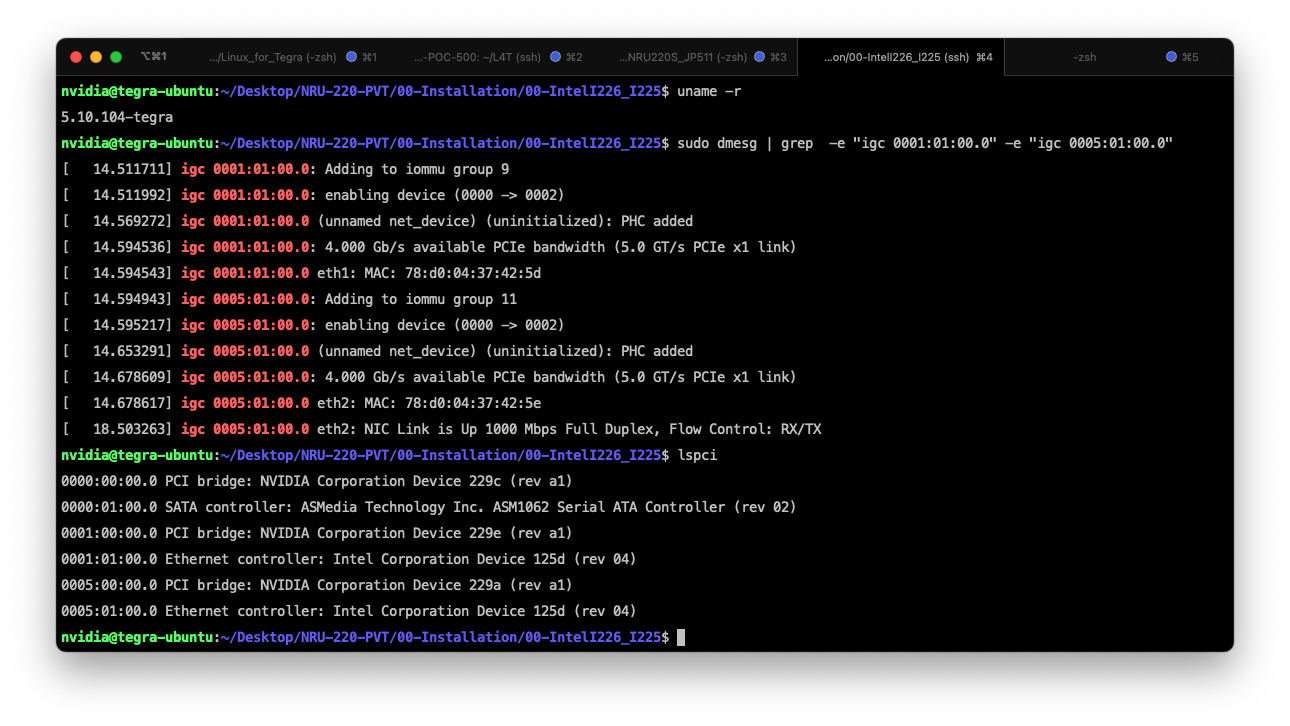Click blue activity dot on NRU220S_JP511 tab
The image size is (1290, 726).
pos(759,57)
